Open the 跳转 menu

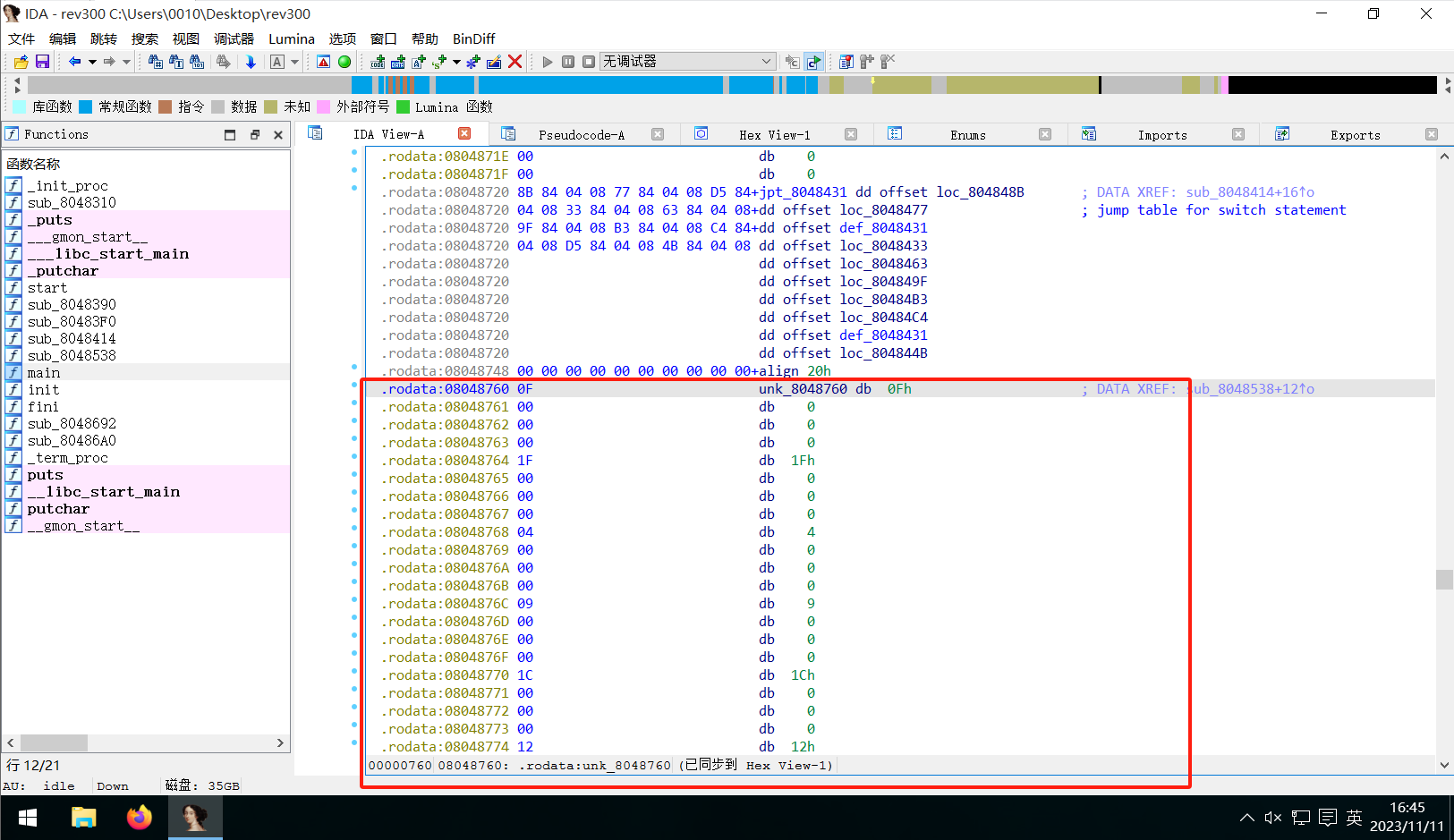(x=104, y=39)
